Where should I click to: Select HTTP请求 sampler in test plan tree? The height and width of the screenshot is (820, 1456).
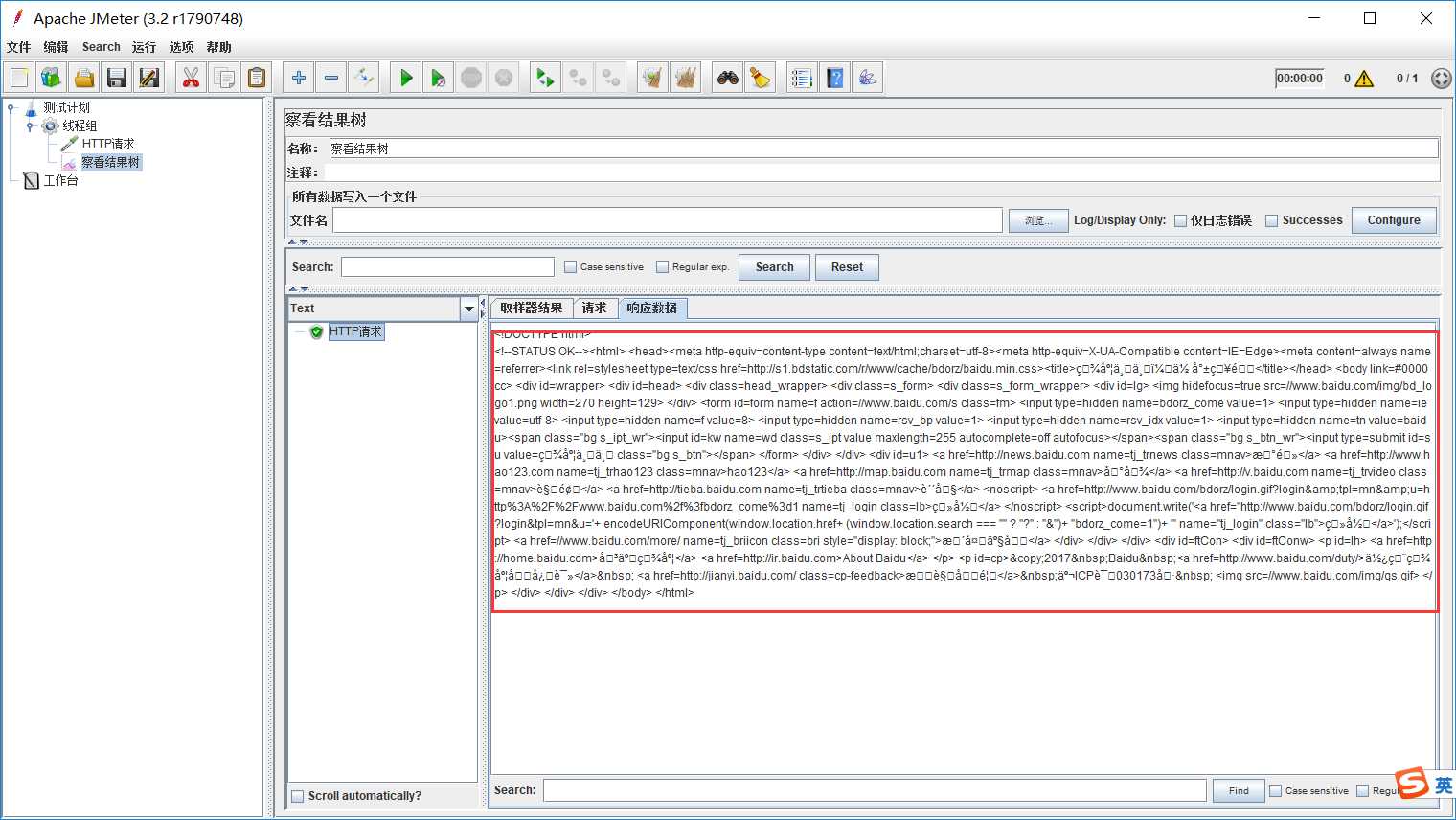coord(108,144)
